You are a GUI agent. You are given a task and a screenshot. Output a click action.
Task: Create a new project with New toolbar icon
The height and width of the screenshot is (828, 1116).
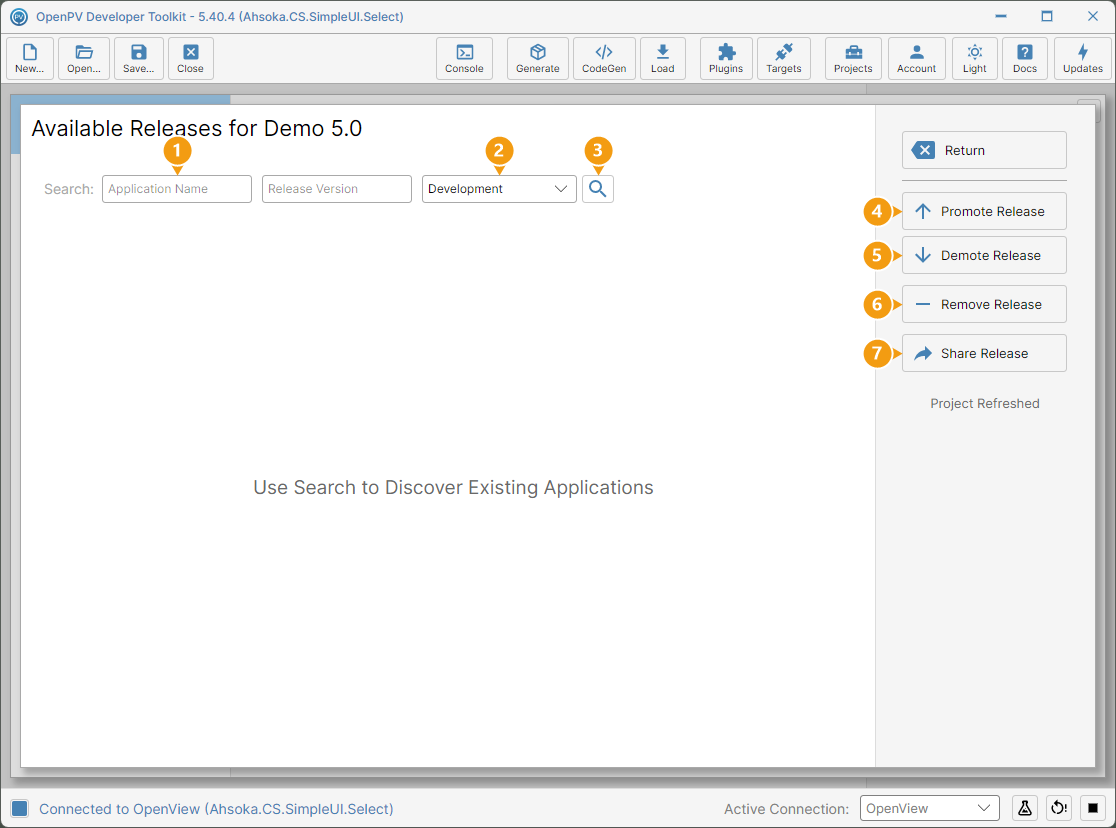(x=30, y=58)
